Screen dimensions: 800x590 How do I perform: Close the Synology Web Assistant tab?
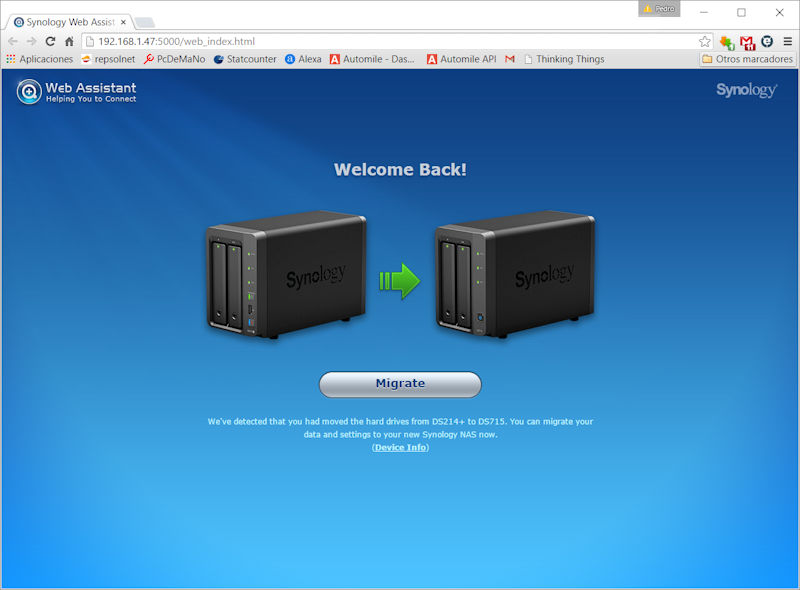[123, 22]
